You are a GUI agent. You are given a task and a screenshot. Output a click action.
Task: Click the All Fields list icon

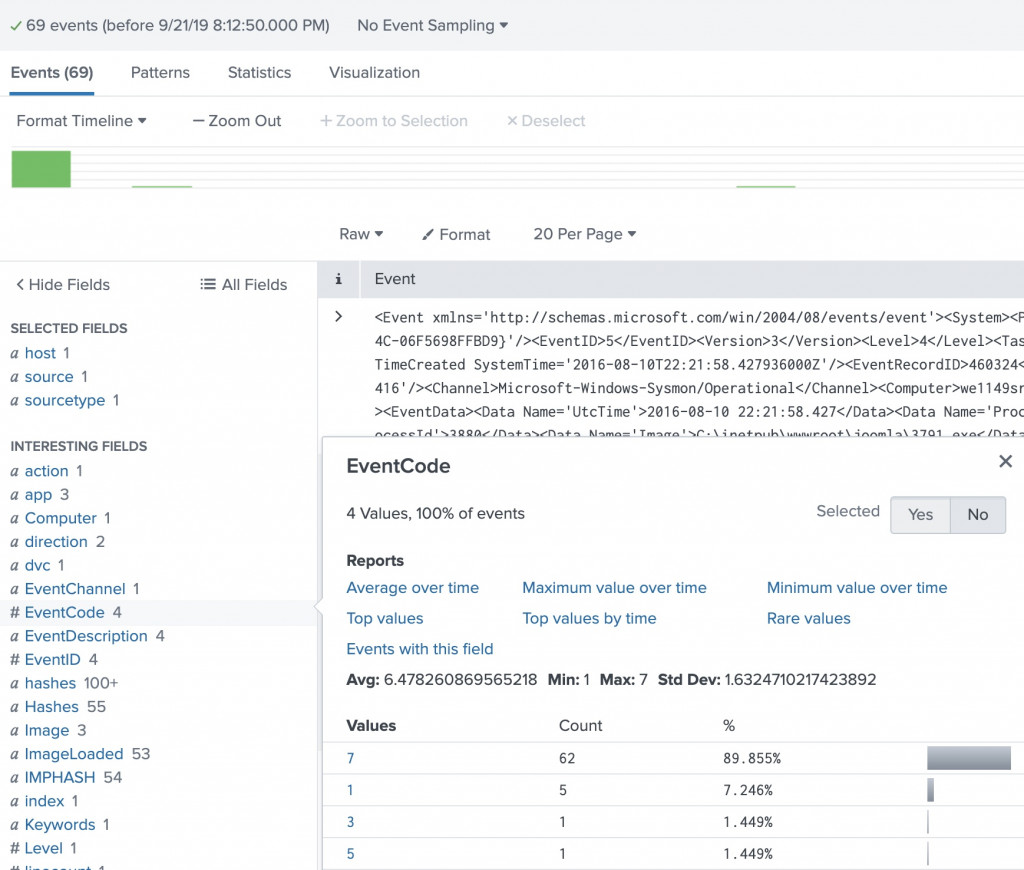point(208,285)
